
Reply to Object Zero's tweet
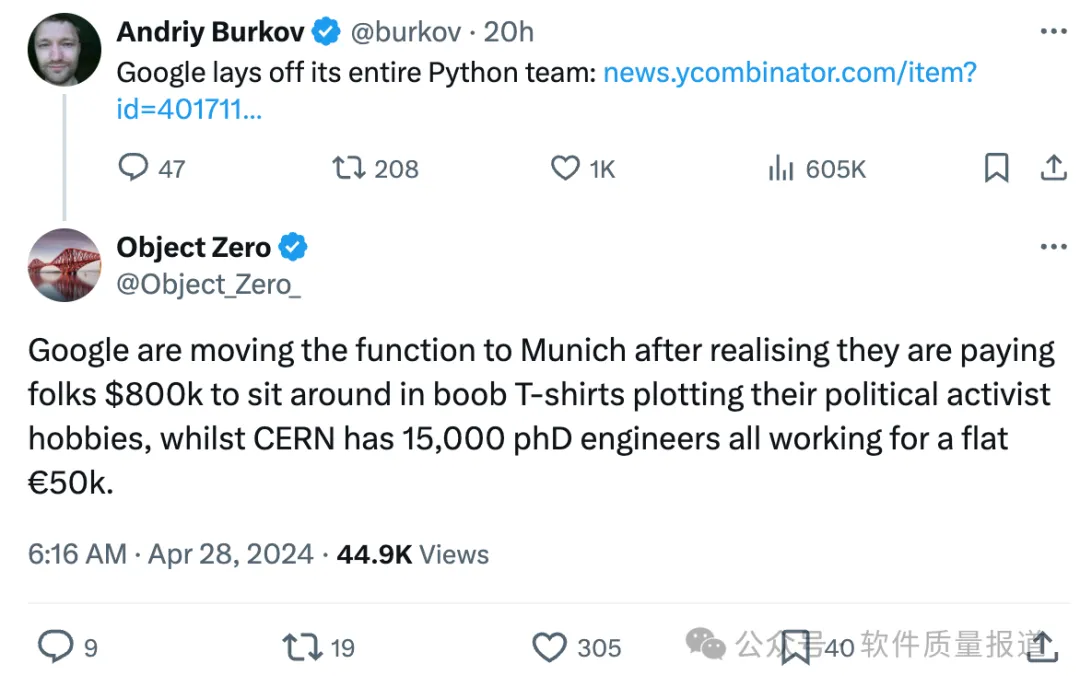[54, 647]
